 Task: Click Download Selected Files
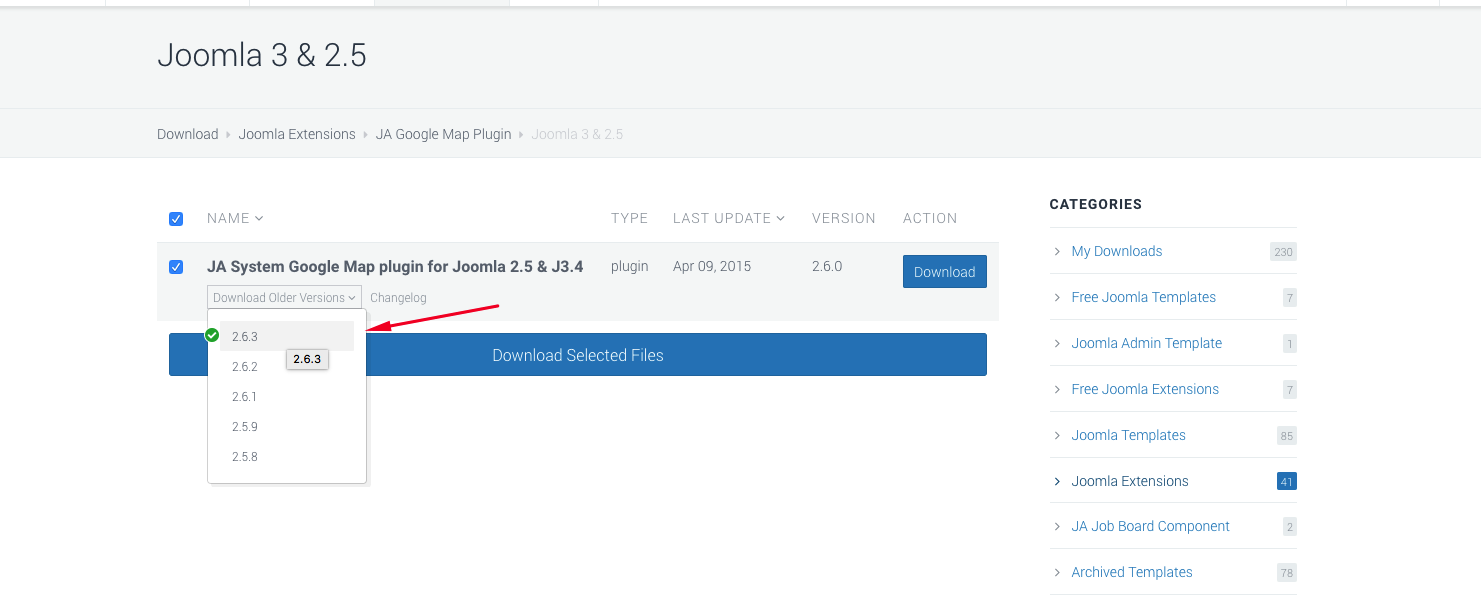[577, 354]
